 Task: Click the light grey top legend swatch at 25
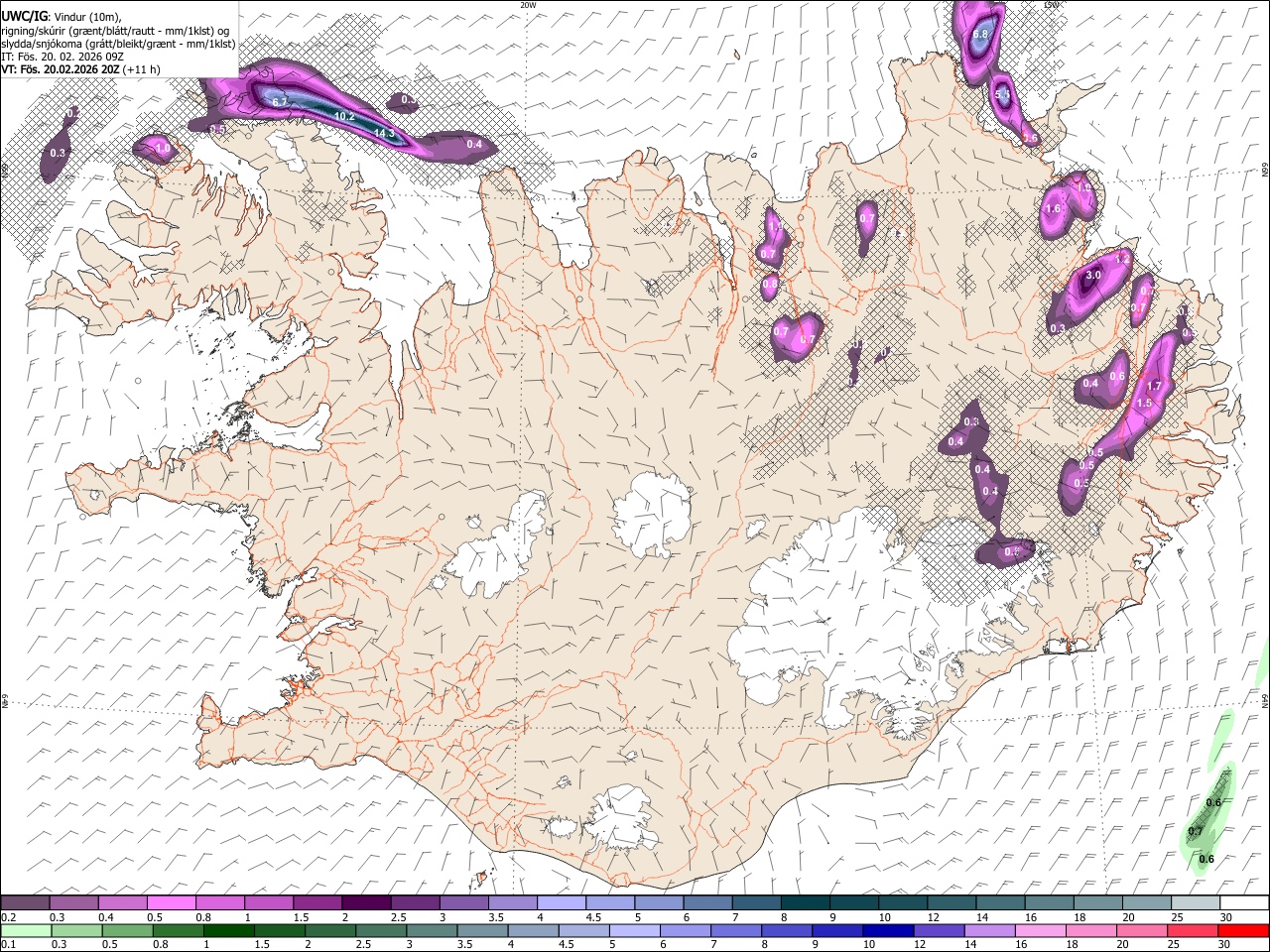click(x=1195, y=903)
